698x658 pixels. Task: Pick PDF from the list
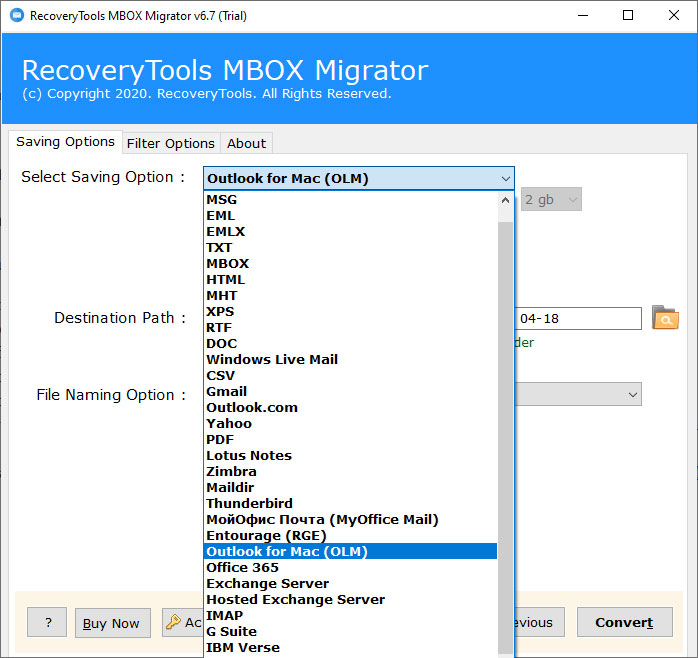[350, 440]
